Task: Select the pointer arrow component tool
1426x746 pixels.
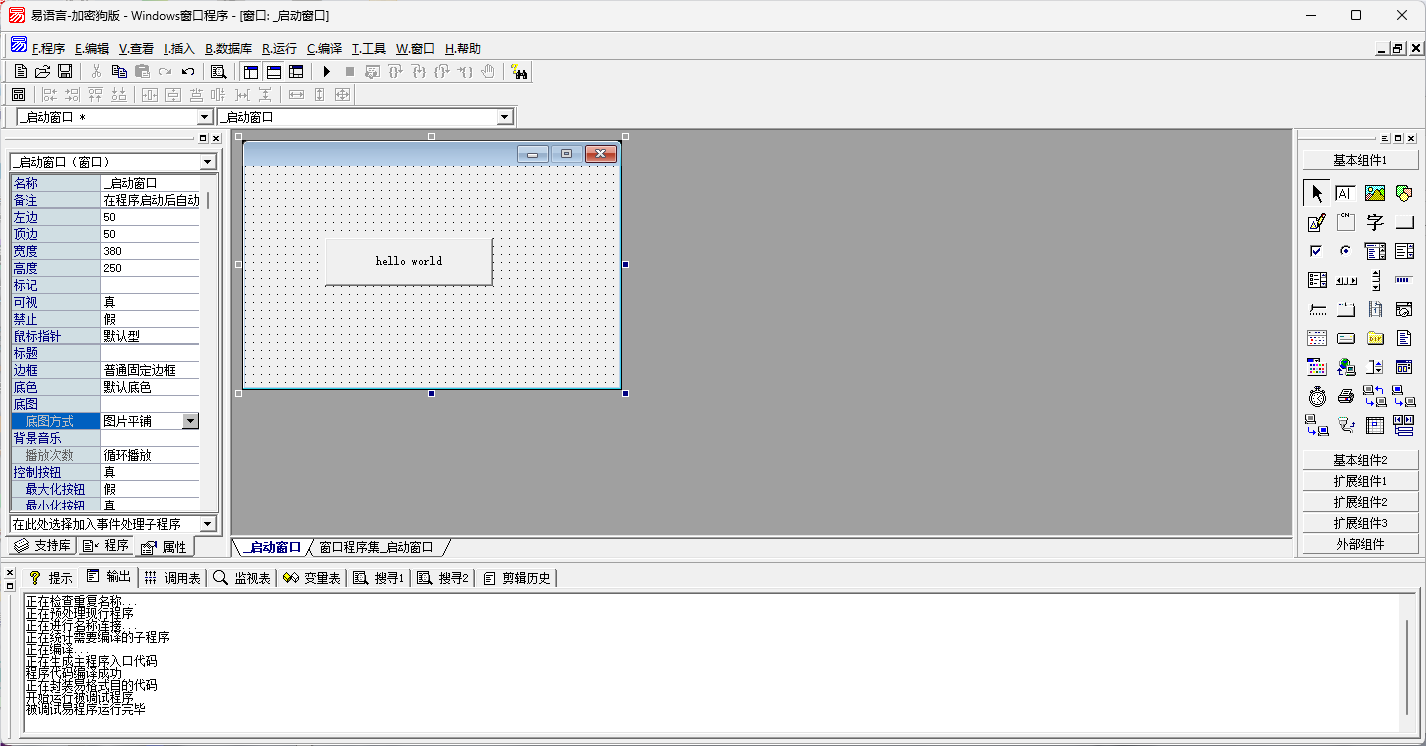Action: [1317, 193]
